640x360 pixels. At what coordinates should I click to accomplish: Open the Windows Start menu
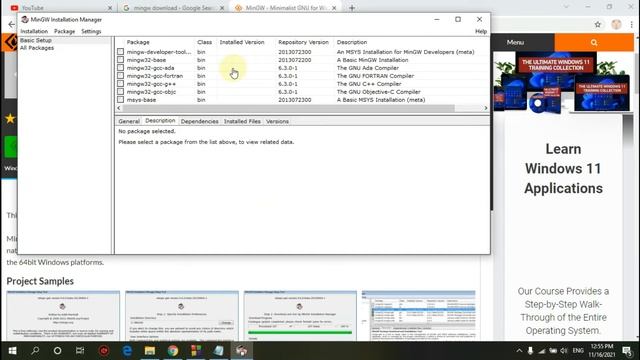[x=12, y=351]
